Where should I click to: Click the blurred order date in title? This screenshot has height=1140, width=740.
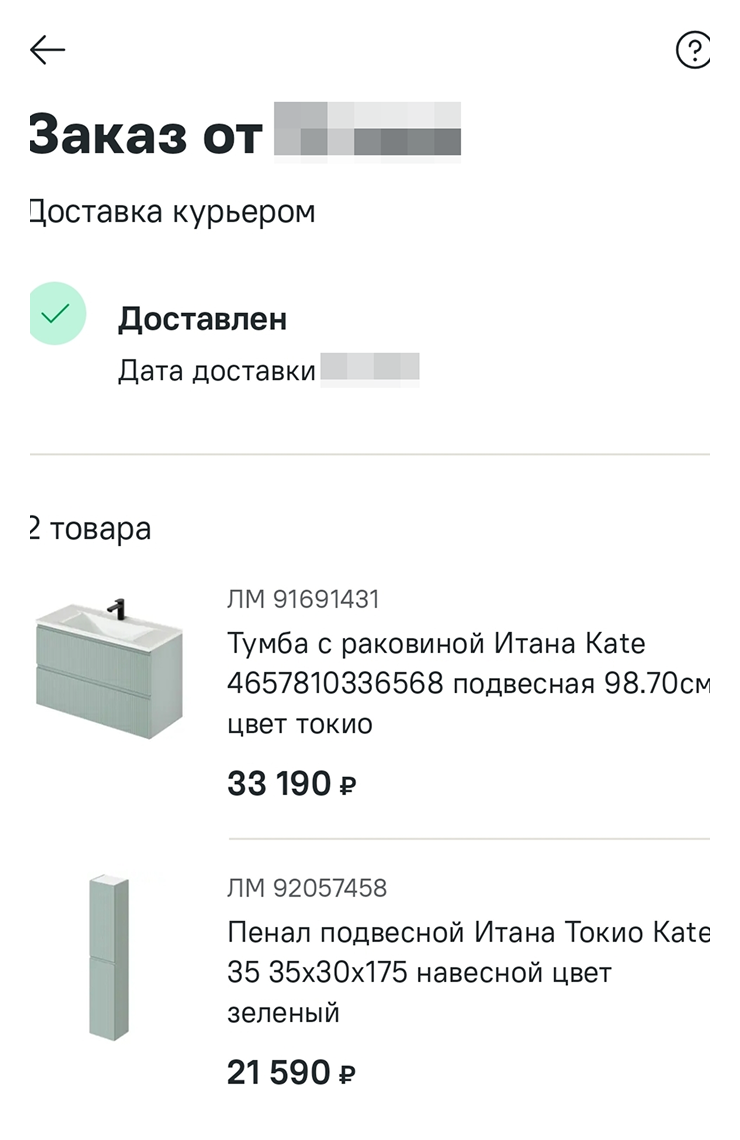(367, 132)
